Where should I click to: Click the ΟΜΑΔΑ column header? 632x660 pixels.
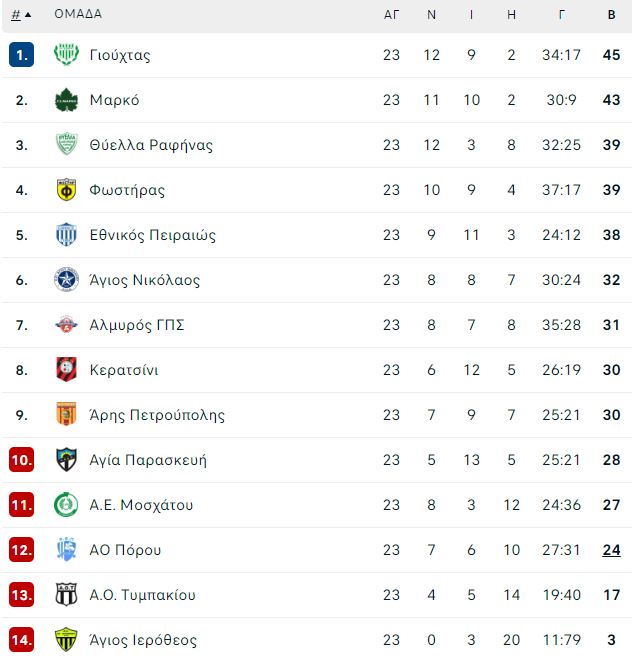[78, 14]
